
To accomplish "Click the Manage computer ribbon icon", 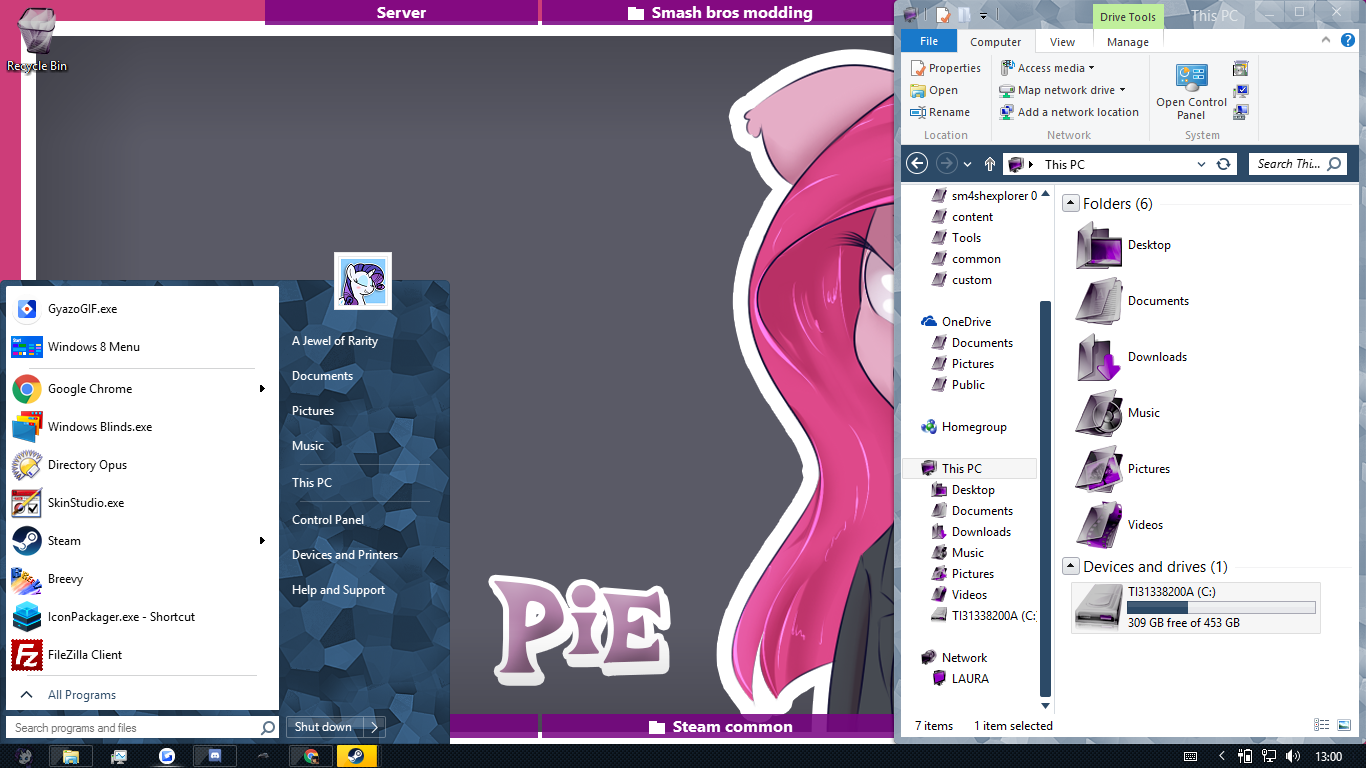I will tap(1241, 112).
